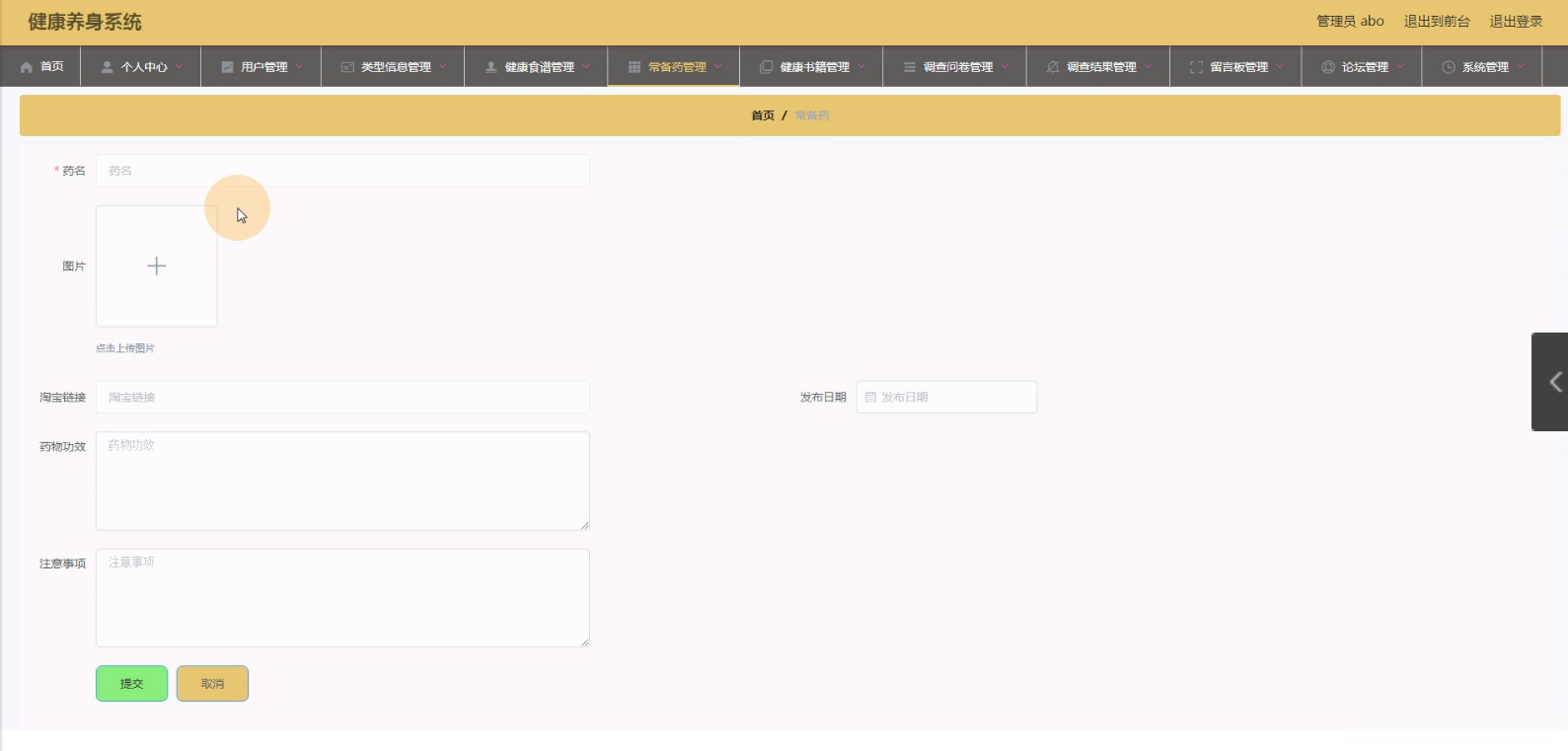Open the 调查问卷管理 menu label
Image resolution: width=1568 pixels, height=751 pixels.
tap(958, 67)
